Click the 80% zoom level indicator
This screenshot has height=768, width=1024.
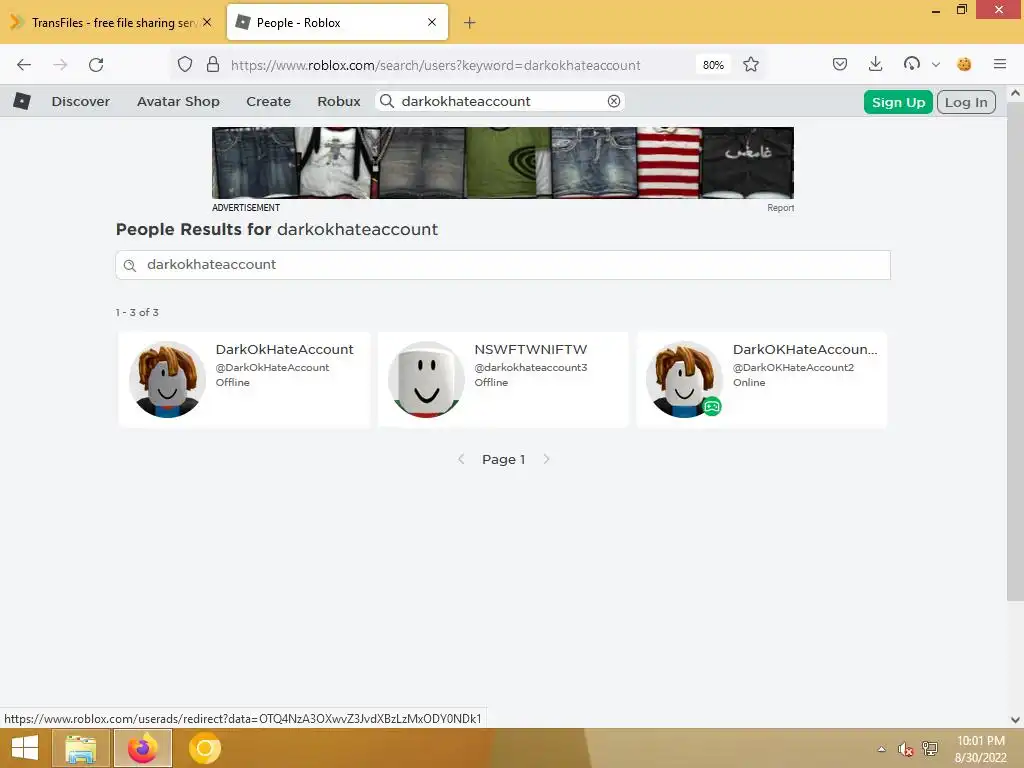point(713,65)
